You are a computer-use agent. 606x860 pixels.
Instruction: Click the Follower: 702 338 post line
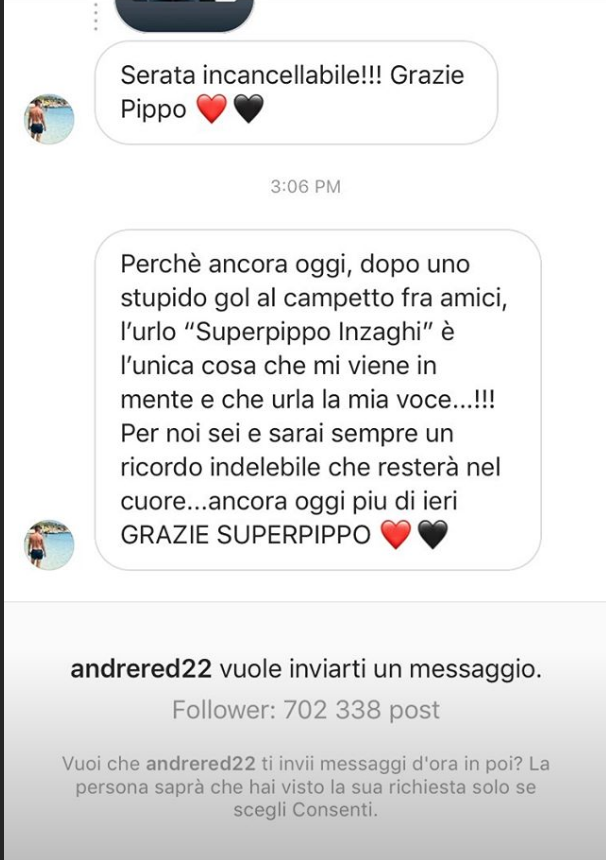click(305, 710)
